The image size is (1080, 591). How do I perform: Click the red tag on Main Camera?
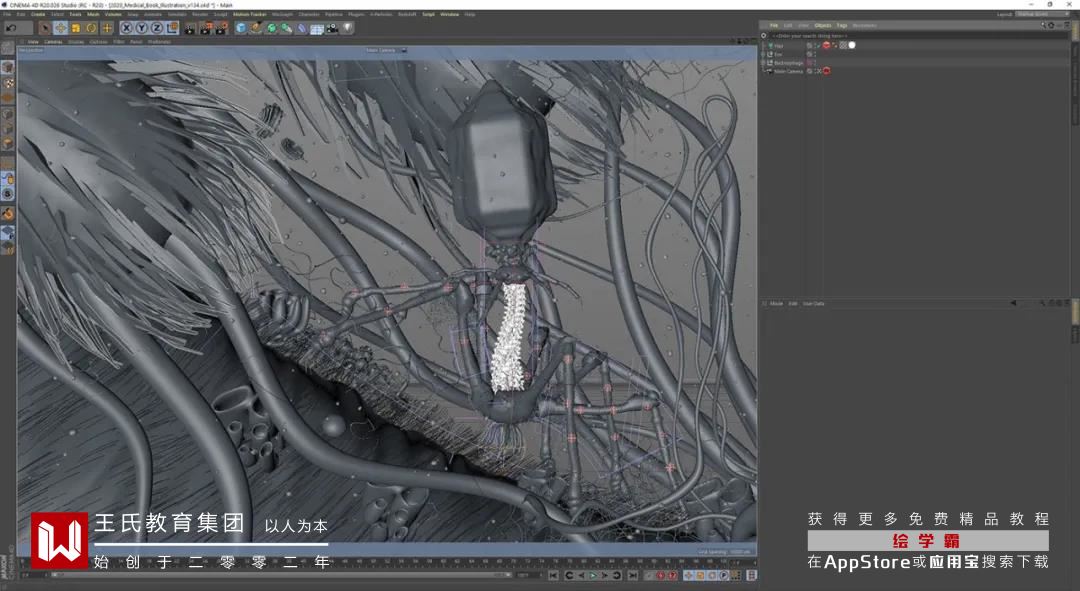[827, 71]
